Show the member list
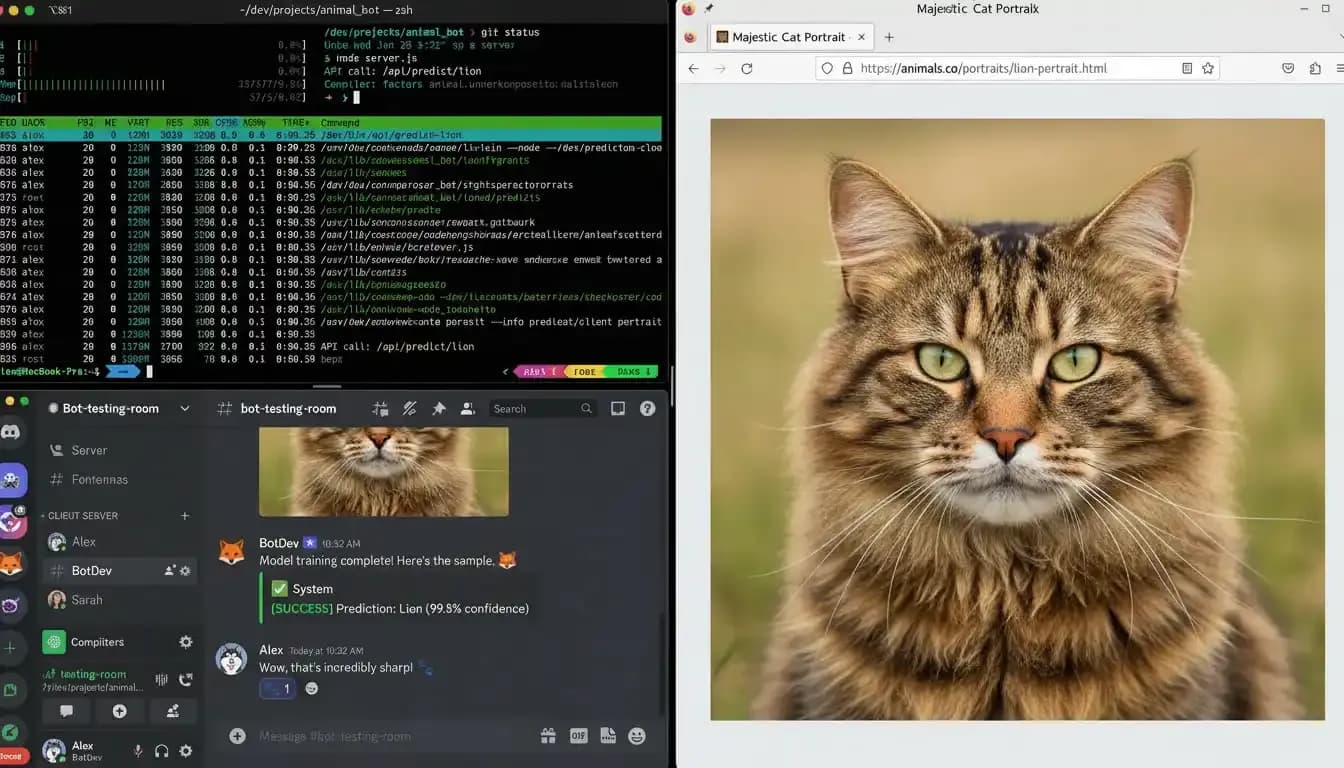1344x768 pixels. click(x=467, y=408)
